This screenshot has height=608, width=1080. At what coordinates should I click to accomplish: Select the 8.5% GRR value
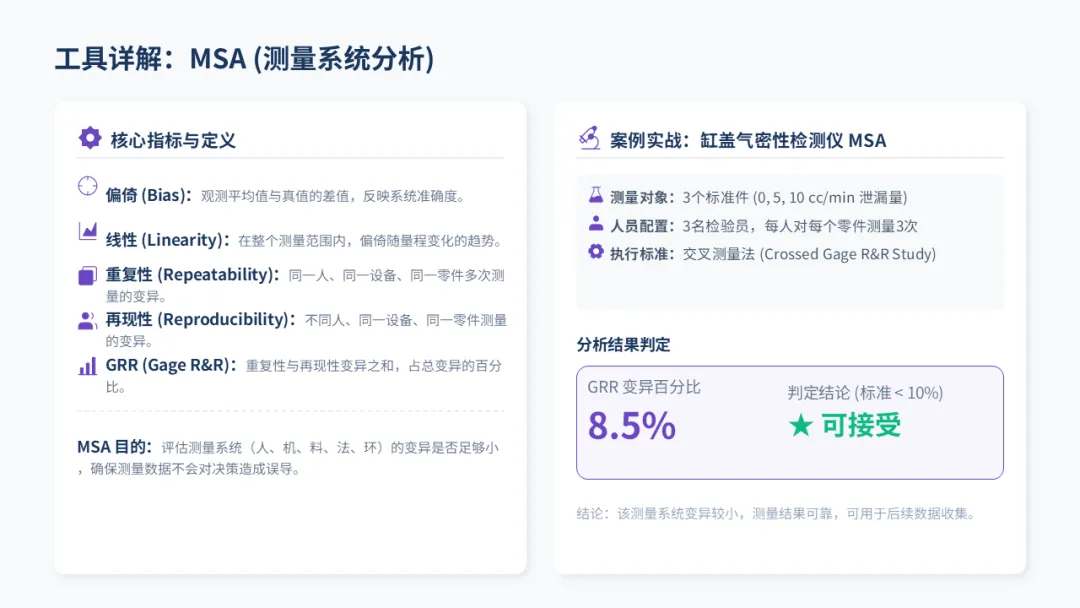(x=631, y=426)
